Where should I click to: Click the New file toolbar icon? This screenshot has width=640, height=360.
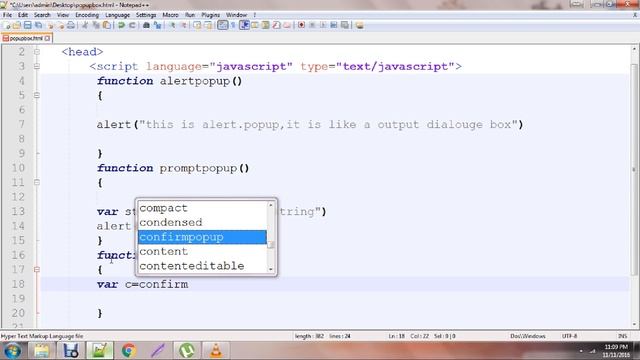click(x=6, y=25)
